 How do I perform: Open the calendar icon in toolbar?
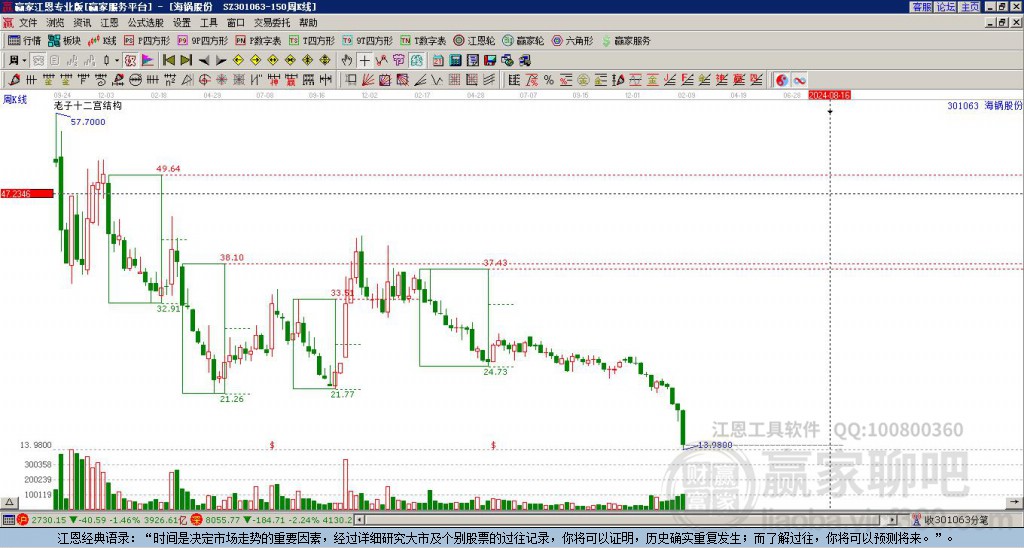(x=438, y=61)
